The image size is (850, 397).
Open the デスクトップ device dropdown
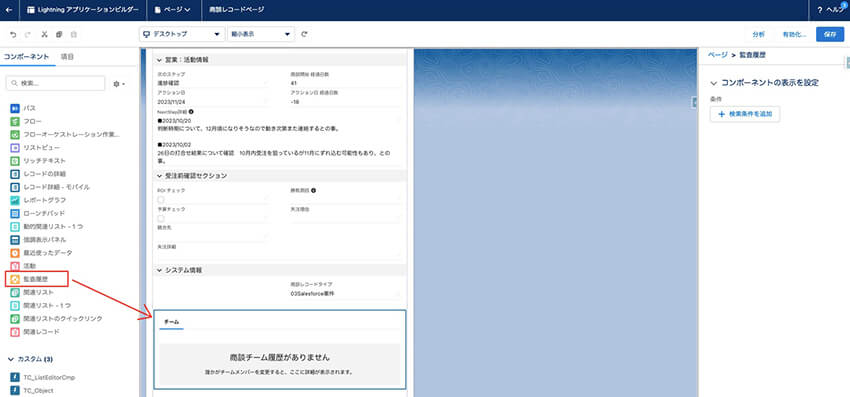point(182,34)
